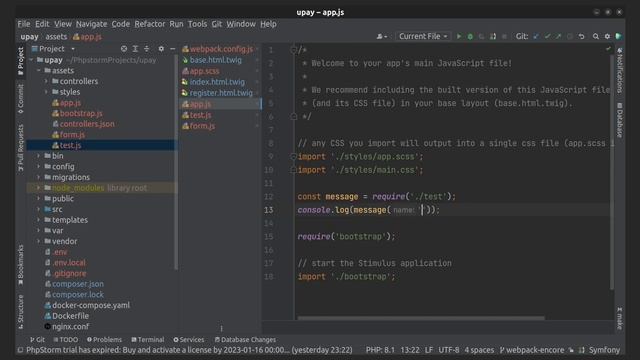Open the TODO tool window
640x360 pixels.
pyautogui.click(x=65, y=340)
